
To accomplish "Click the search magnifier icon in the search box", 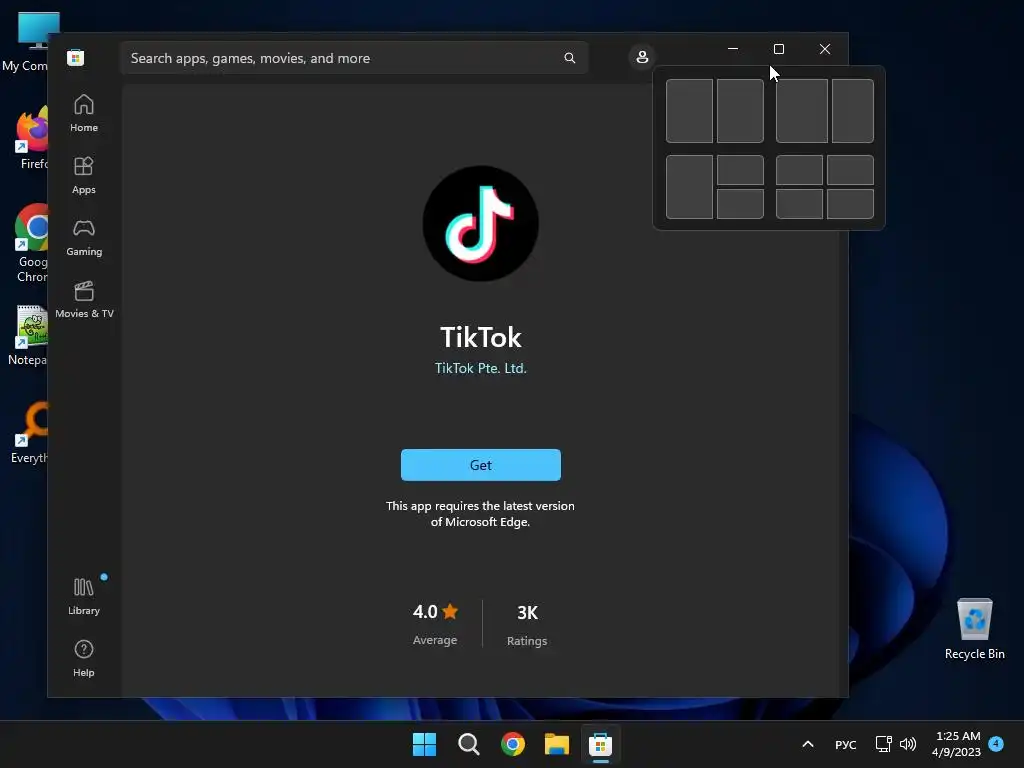I will [x=569, y=58].
